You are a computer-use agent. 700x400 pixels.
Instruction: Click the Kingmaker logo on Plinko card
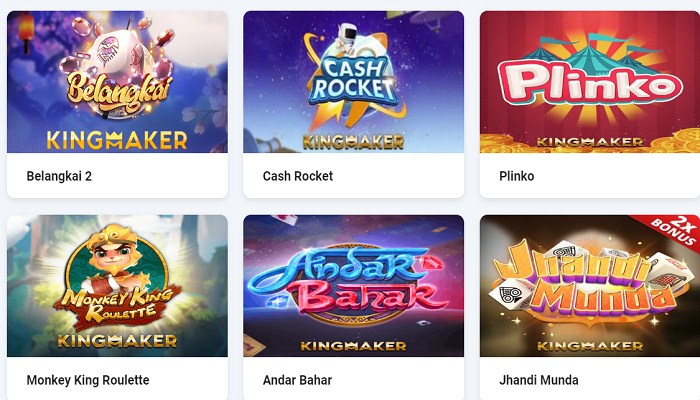click(590, 142)
